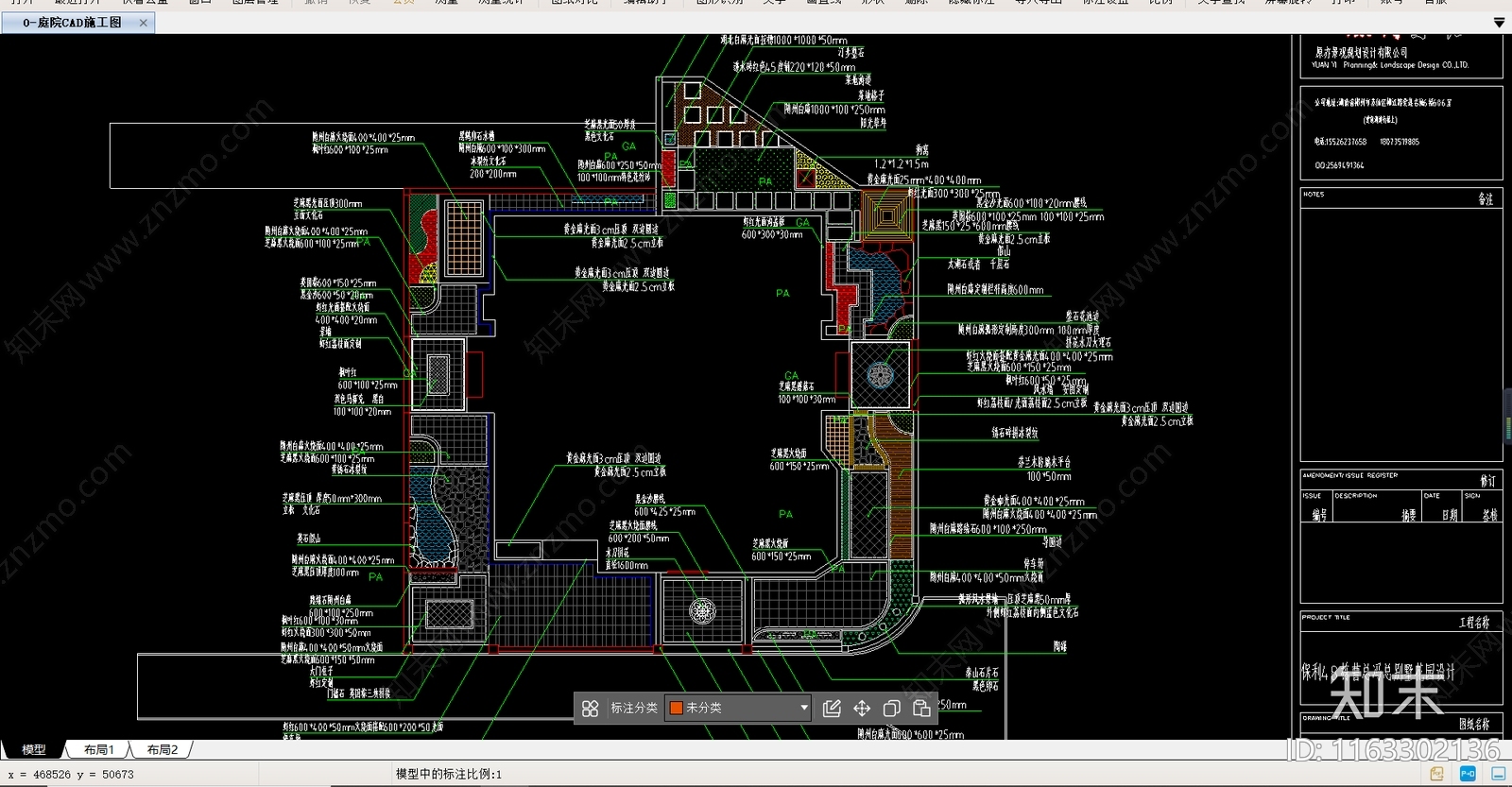The height and width of the screenshot is (787, 1512).
Task: Click the 模型中的标注比例 status text
Action: (x=449, y=774)
